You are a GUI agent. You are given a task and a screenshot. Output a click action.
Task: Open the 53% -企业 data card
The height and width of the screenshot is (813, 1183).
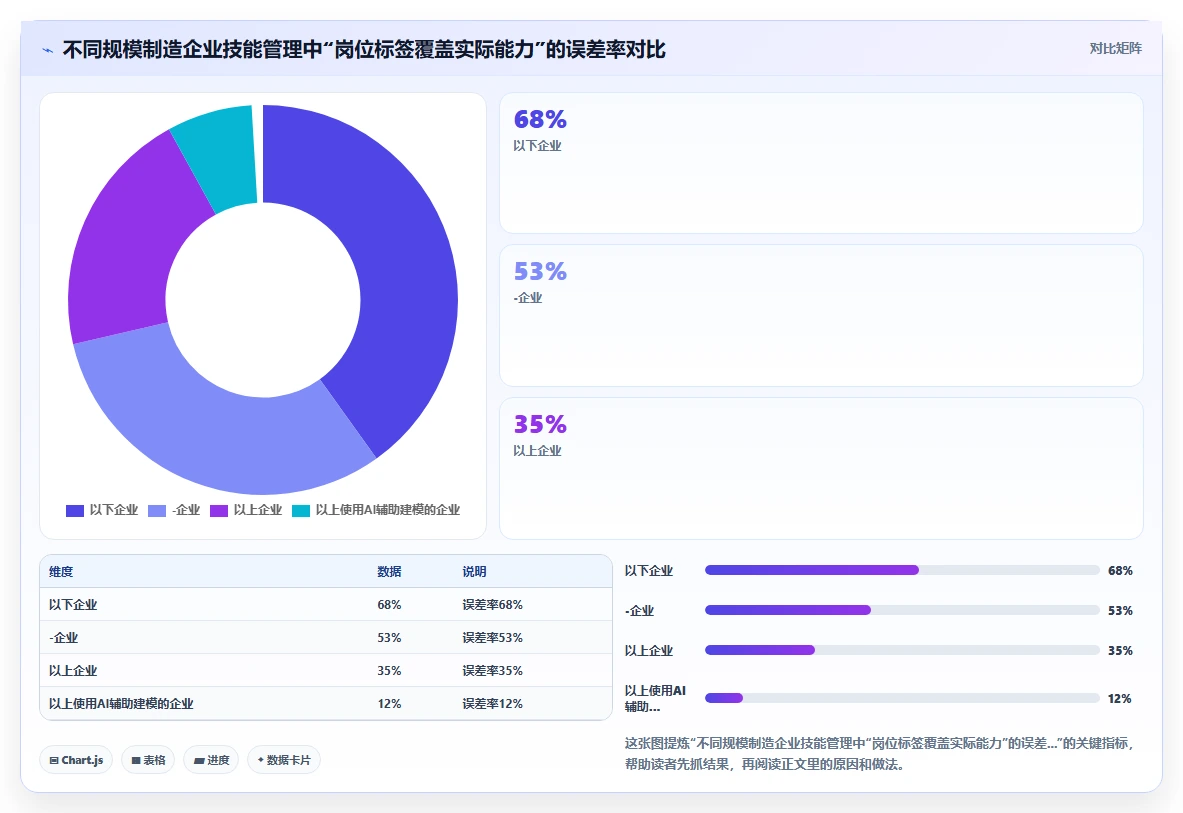click(821, 315)
